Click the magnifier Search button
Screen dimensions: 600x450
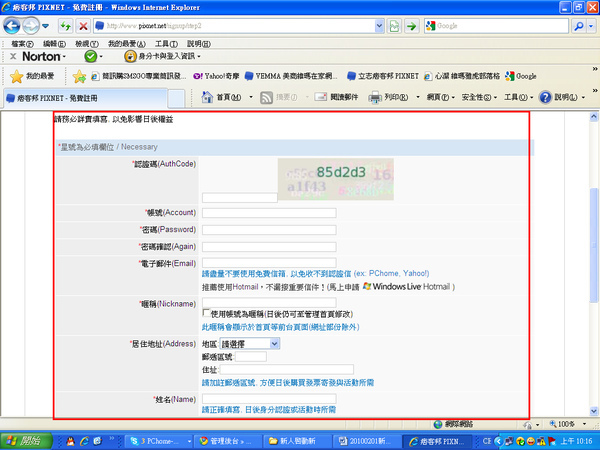pyautogui.click(x=579, y=26)
